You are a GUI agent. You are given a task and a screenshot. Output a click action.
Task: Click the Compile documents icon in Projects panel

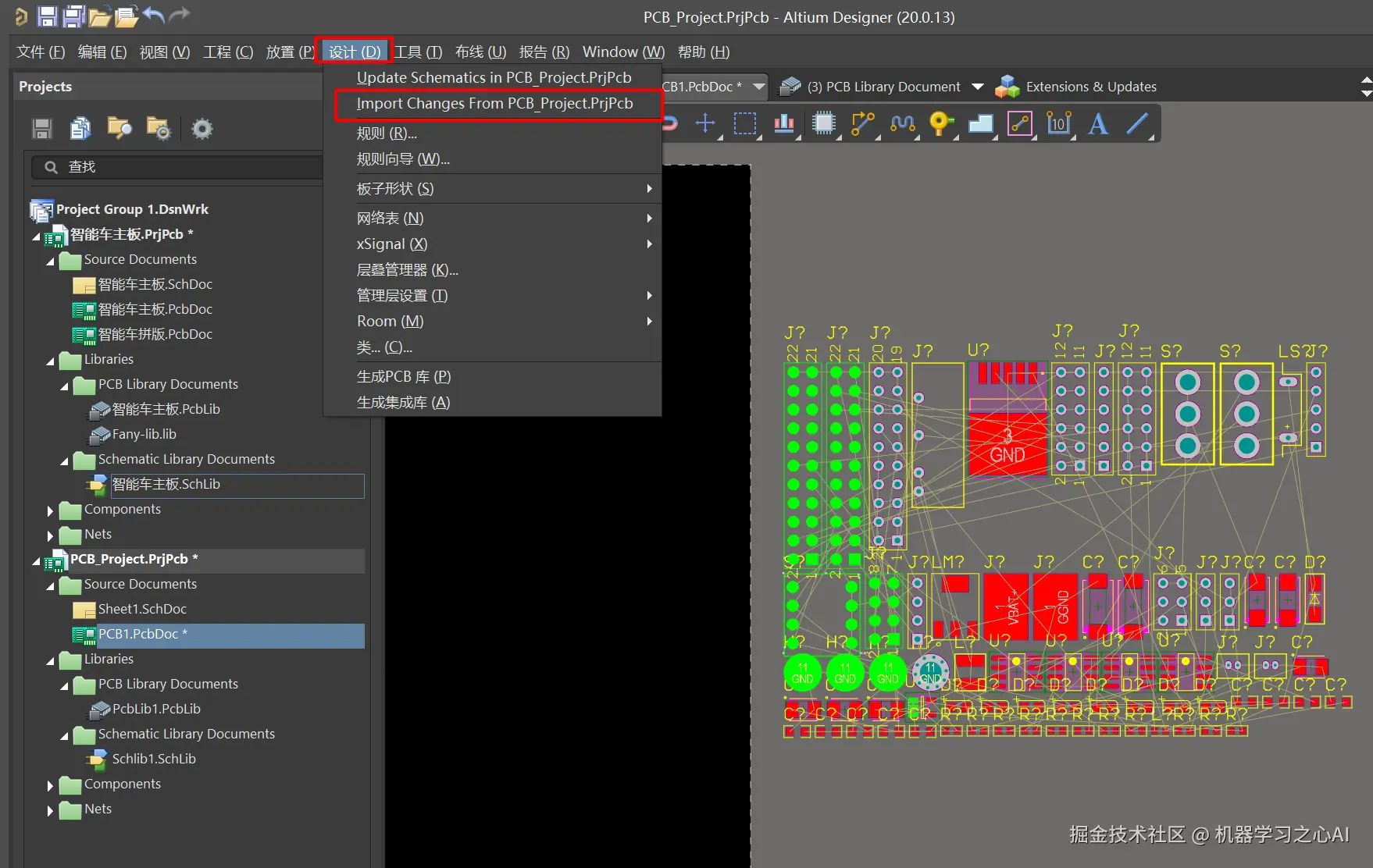pyautogui.click(x=80, y=128)
